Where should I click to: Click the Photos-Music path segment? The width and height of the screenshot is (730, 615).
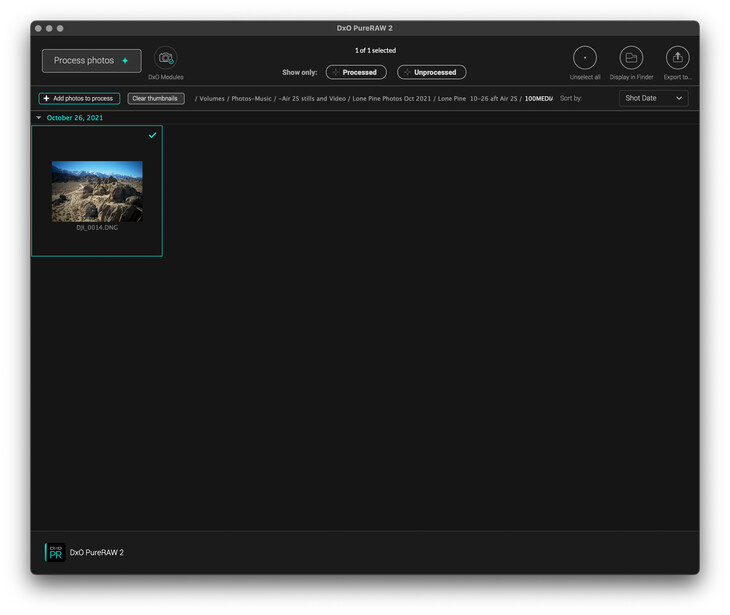click(251, 99)
